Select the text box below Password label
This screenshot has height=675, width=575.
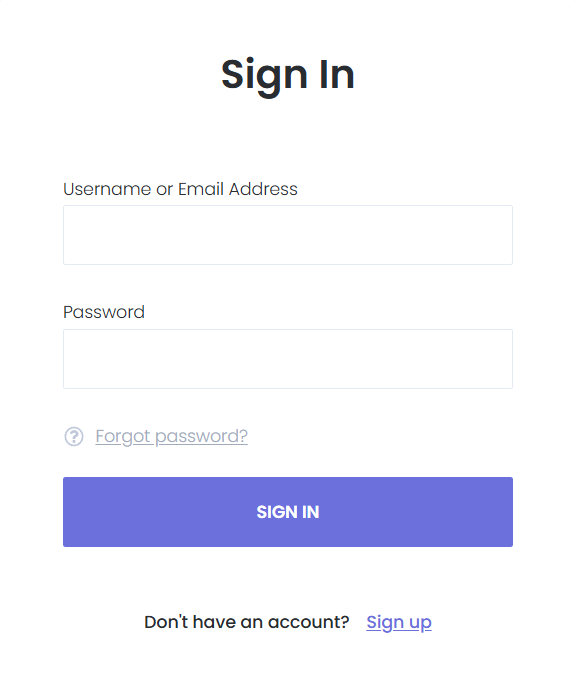pos(288,359)
